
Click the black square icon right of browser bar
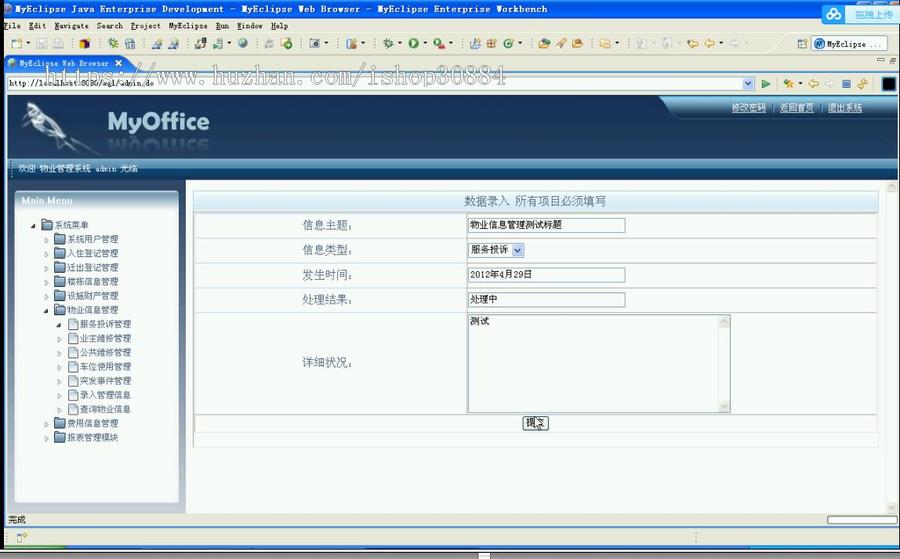tap(889, 84)
